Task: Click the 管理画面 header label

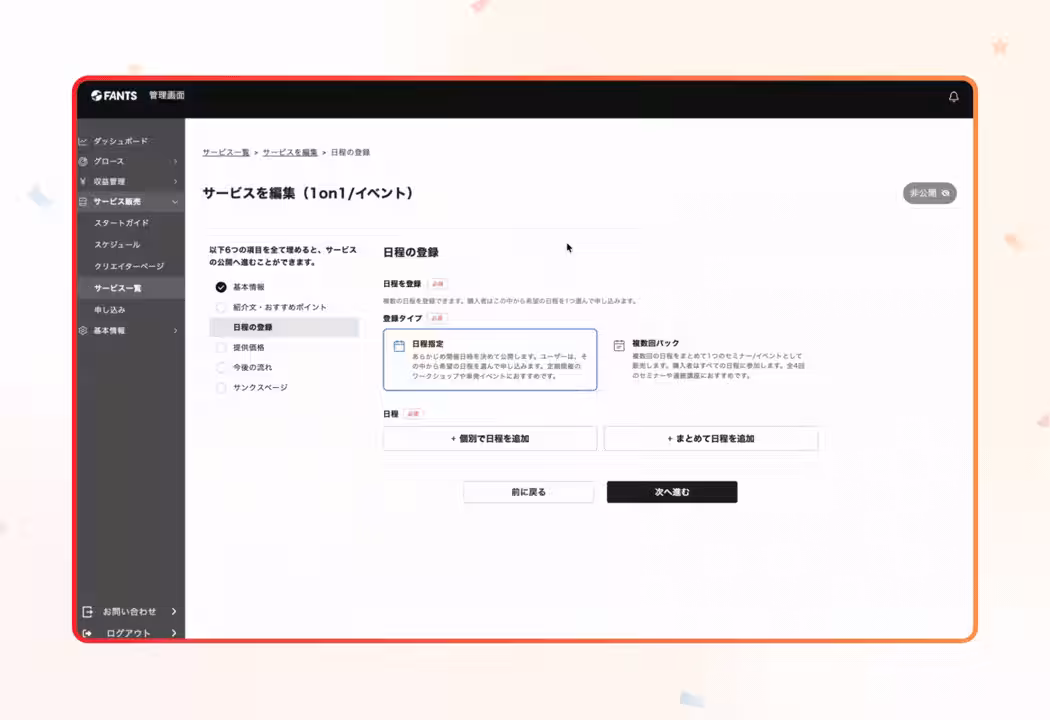Action: [x=167, y=96]
